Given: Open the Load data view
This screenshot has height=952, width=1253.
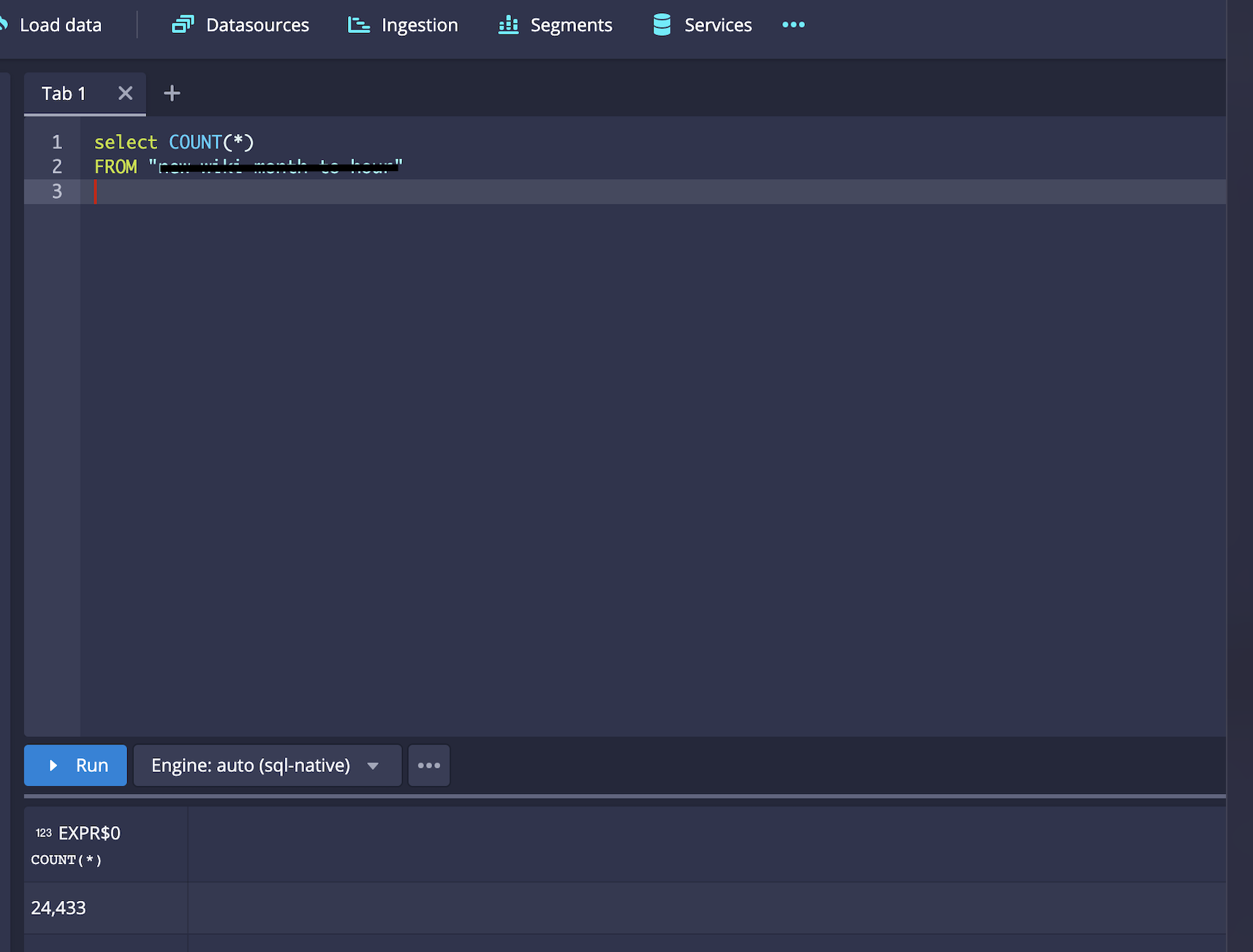Looking at the screenshot, I should [51, 25].
